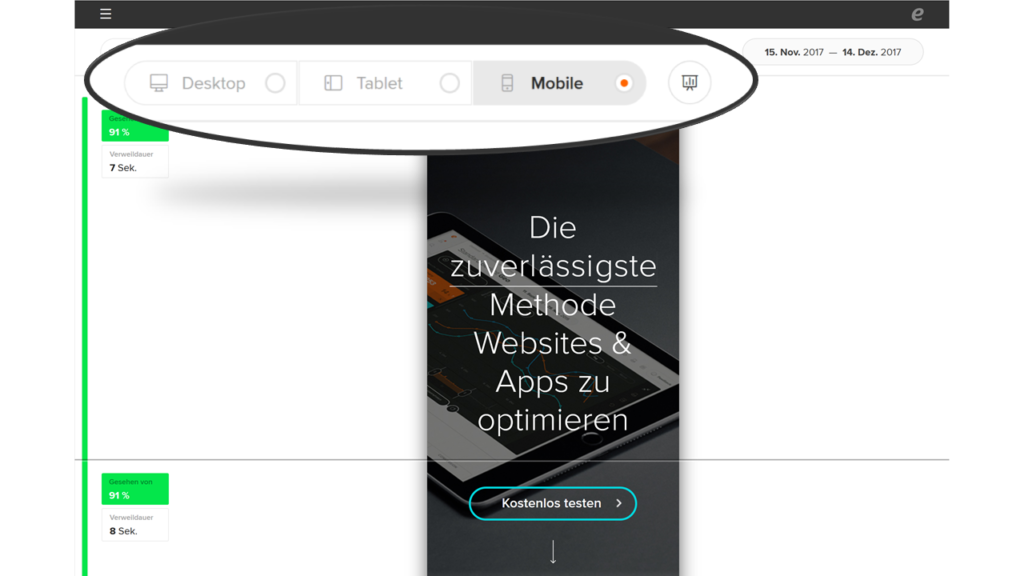Image resolution: width=1024 pixels, height=576 pixels.
Task: Click the Tablet device icon
Action: tap(333, 83)
